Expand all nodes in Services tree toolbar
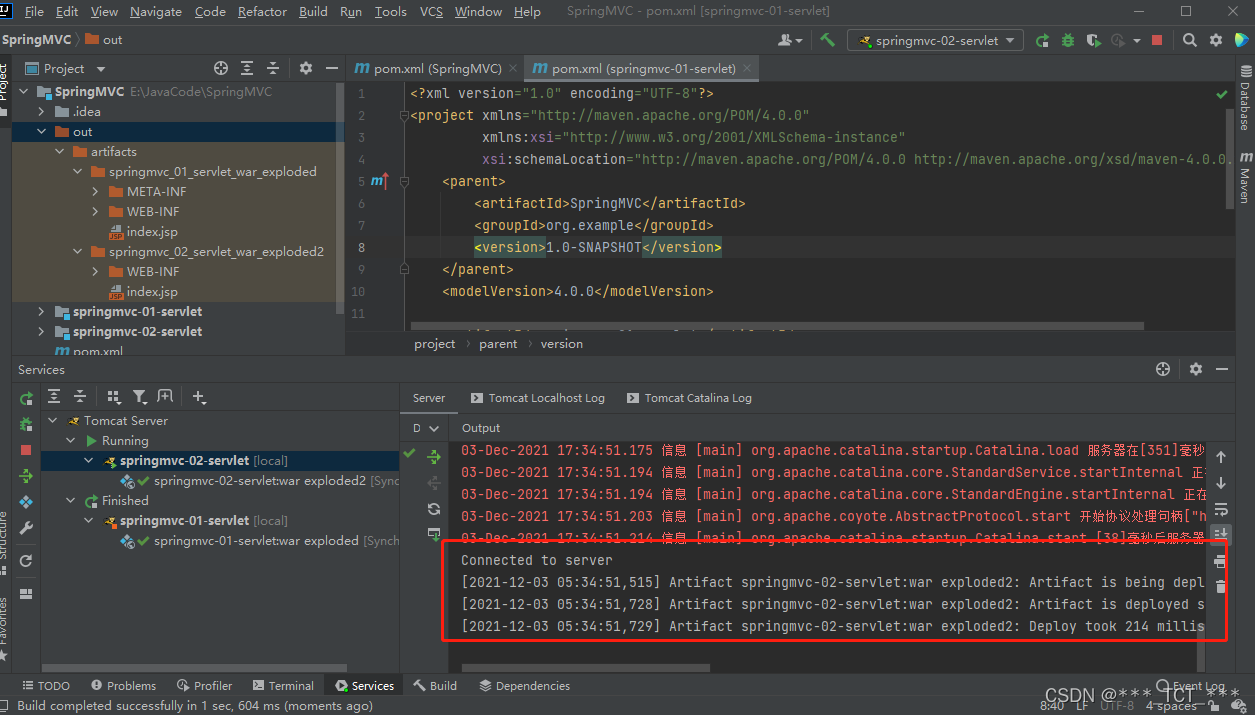This screenshot has height=715, width=1255. tap(55, 397)
